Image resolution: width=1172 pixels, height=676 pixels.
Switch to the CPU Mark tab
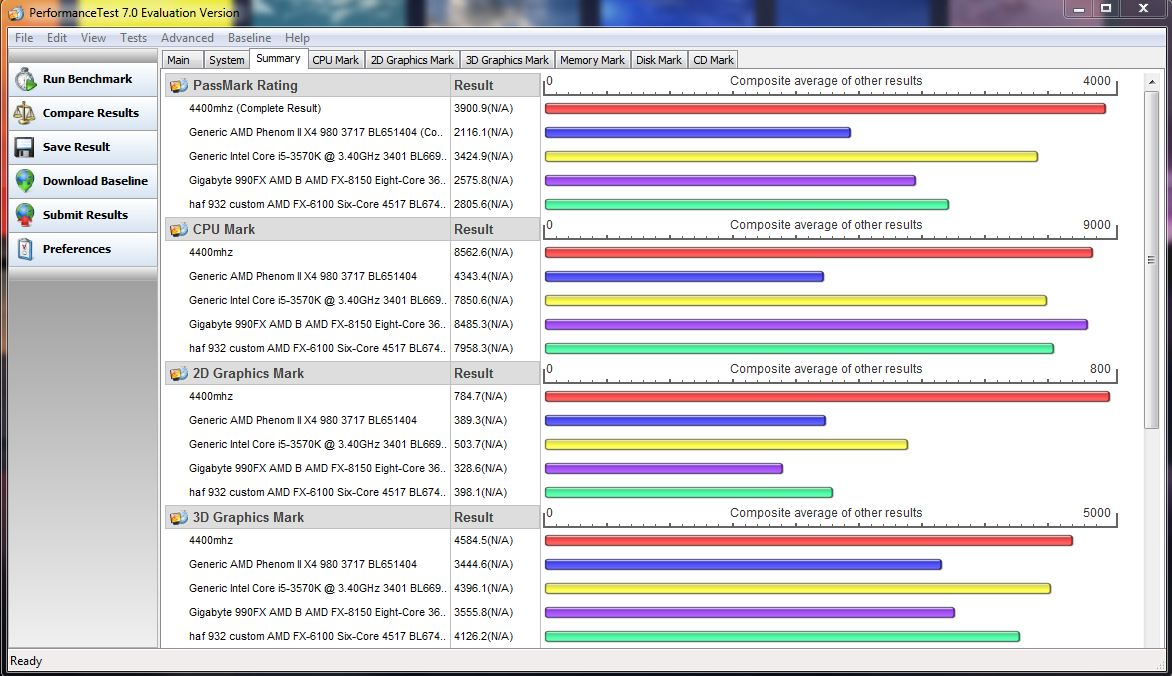(x=336, y=60)
